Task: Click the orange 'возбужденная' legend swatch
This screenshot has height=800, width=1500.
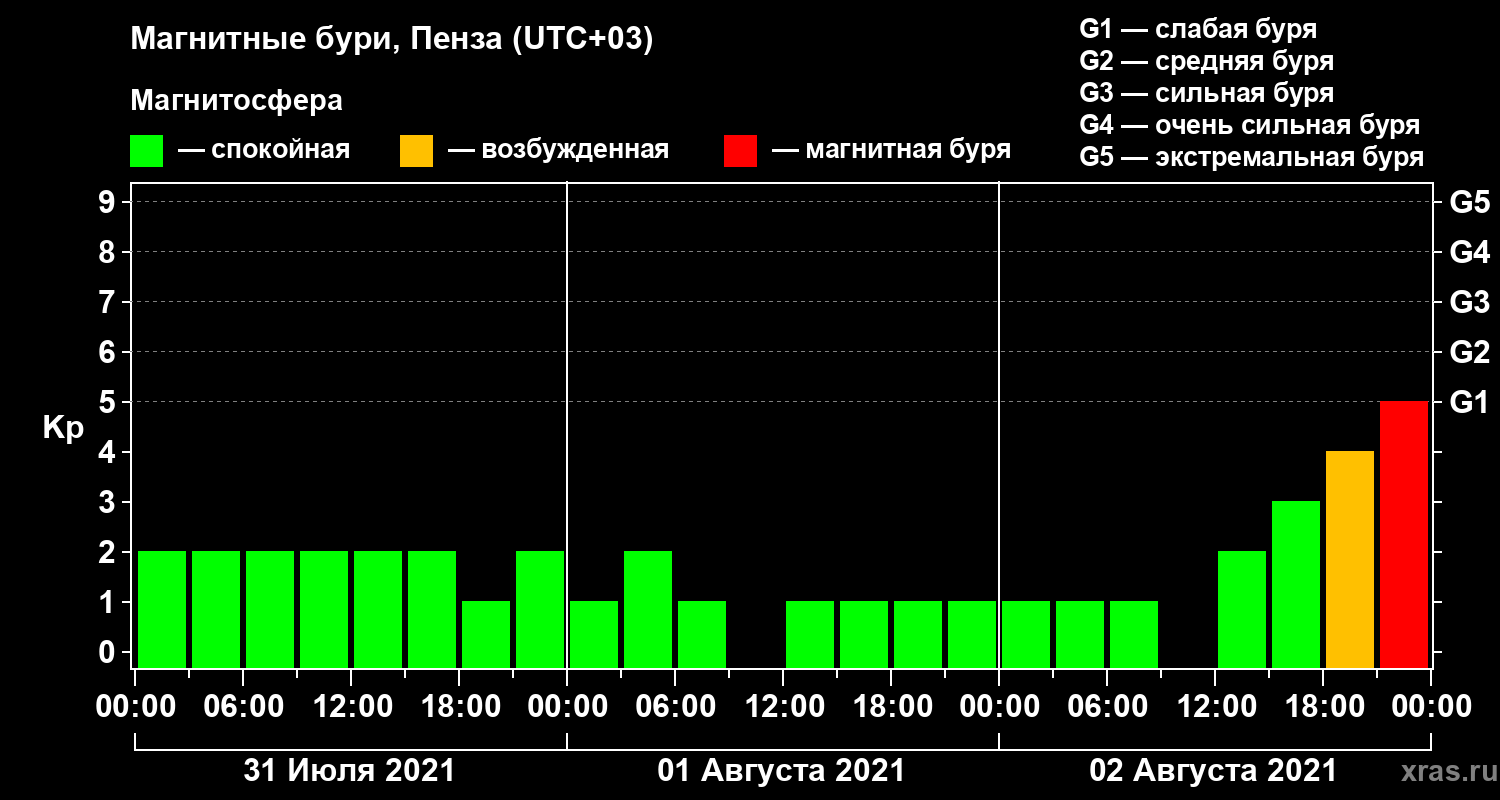Action: point(416,151)
